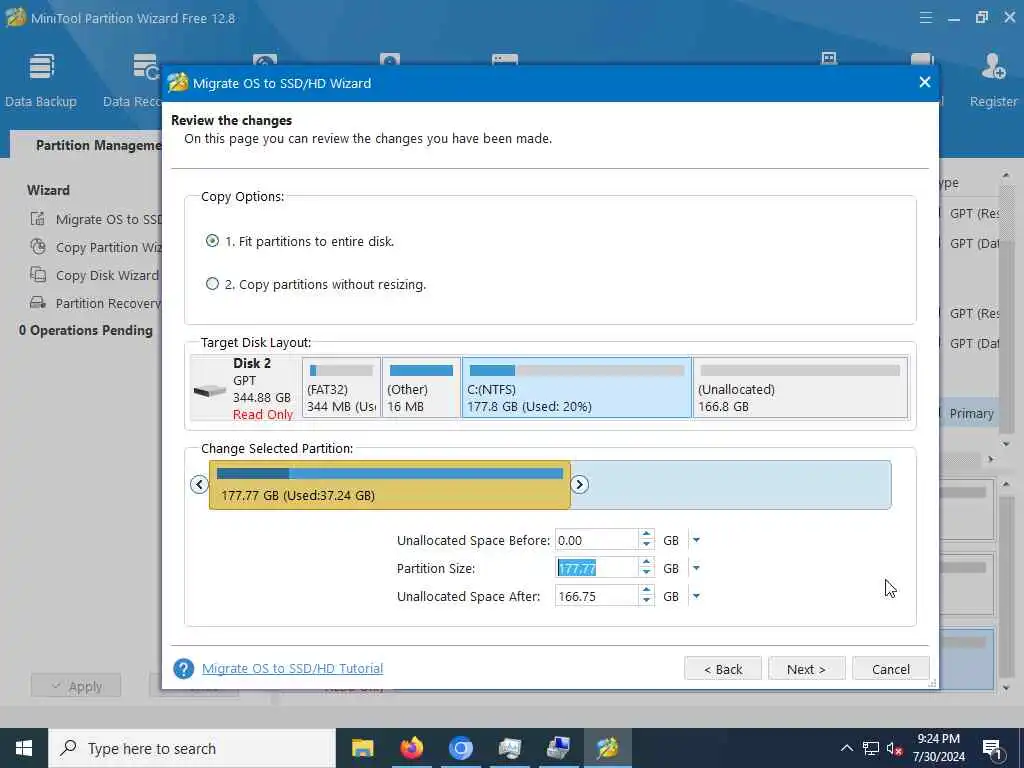
Task: Open Partition Recovery sidebar entry
Action: (108, 304)
